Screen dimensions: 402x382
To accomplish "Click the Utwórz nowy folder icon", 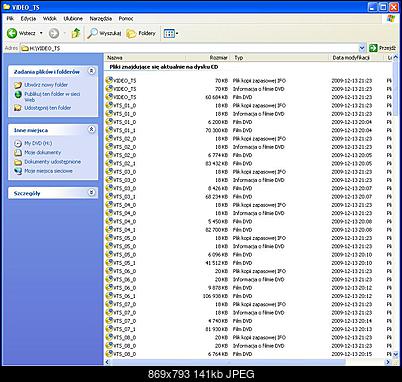I will (18, 85).
